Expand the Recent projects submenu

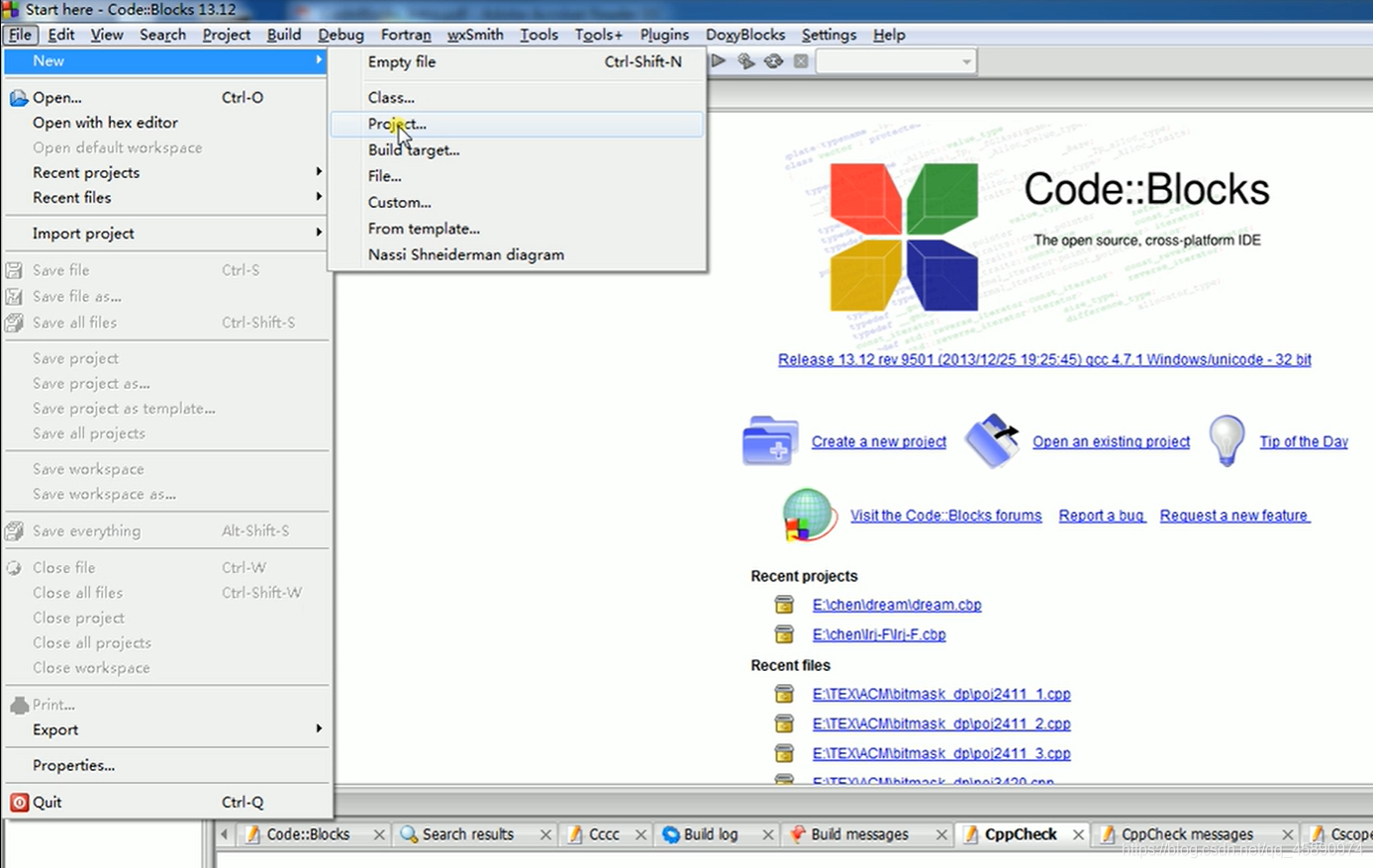[x=319, y=171]
